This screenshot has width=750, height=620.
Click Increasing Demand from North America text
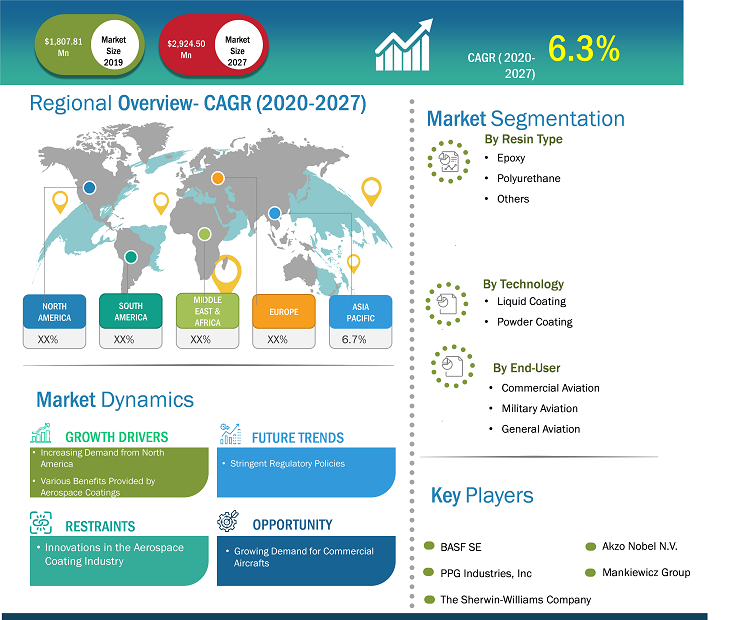coord(102,458)
